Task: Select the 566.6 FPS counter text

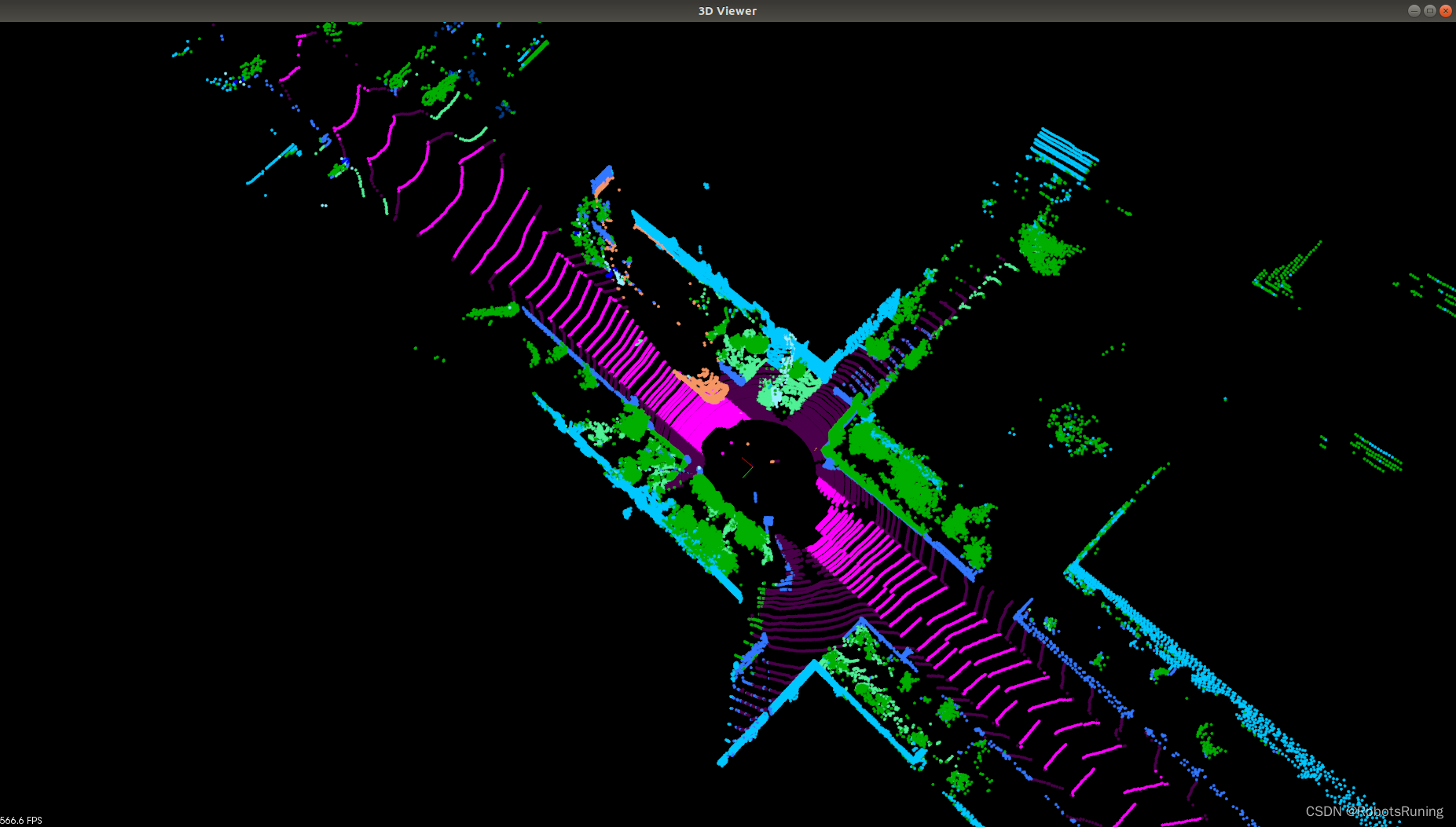Action: [21, 820]
